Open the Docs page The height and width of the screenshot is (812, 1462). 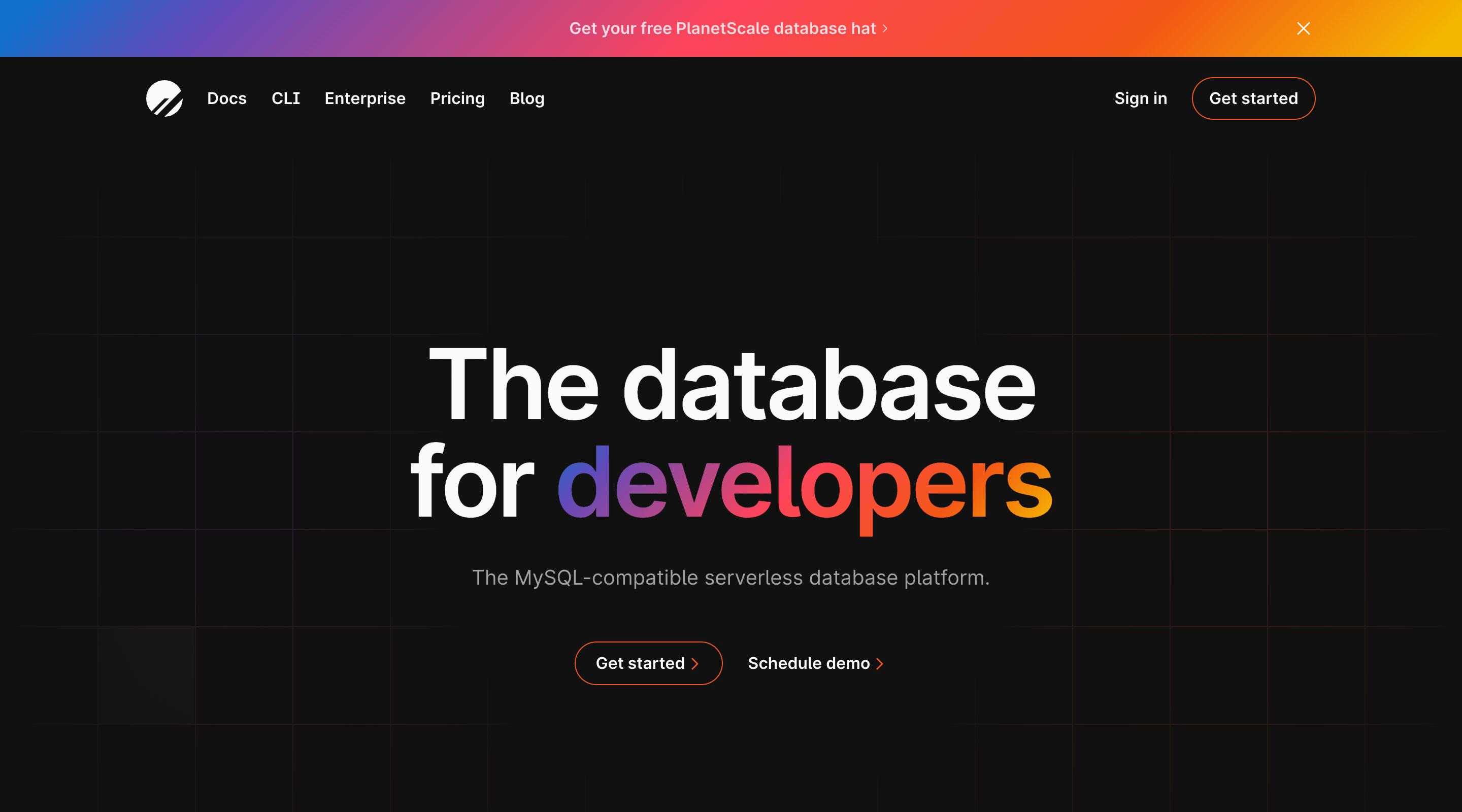pos(226,98)
